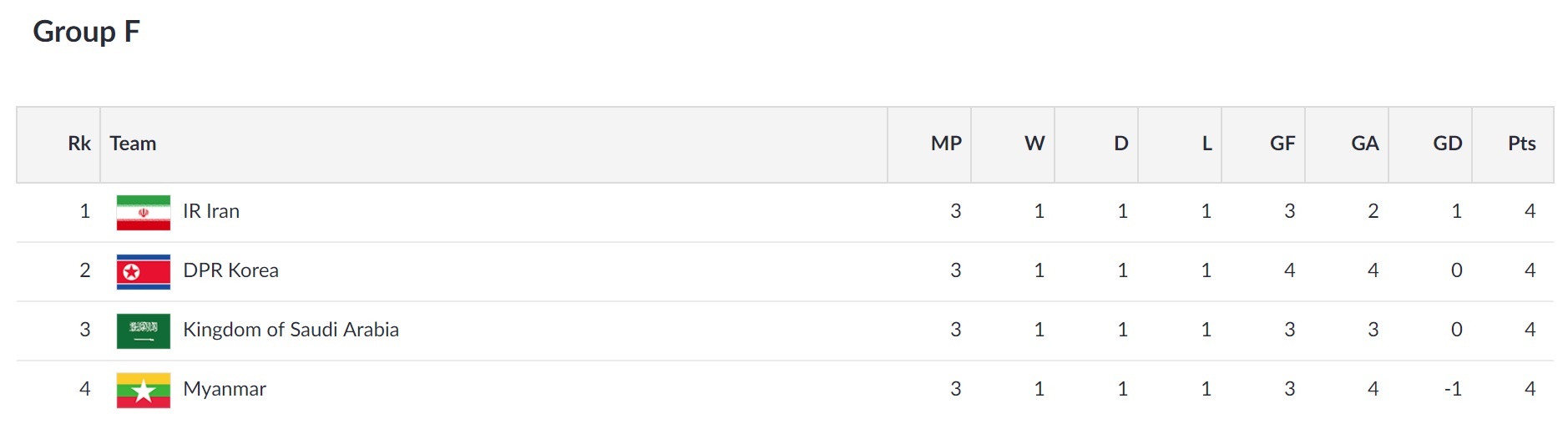Sort by GF goals for header

tap(1282, 144)
